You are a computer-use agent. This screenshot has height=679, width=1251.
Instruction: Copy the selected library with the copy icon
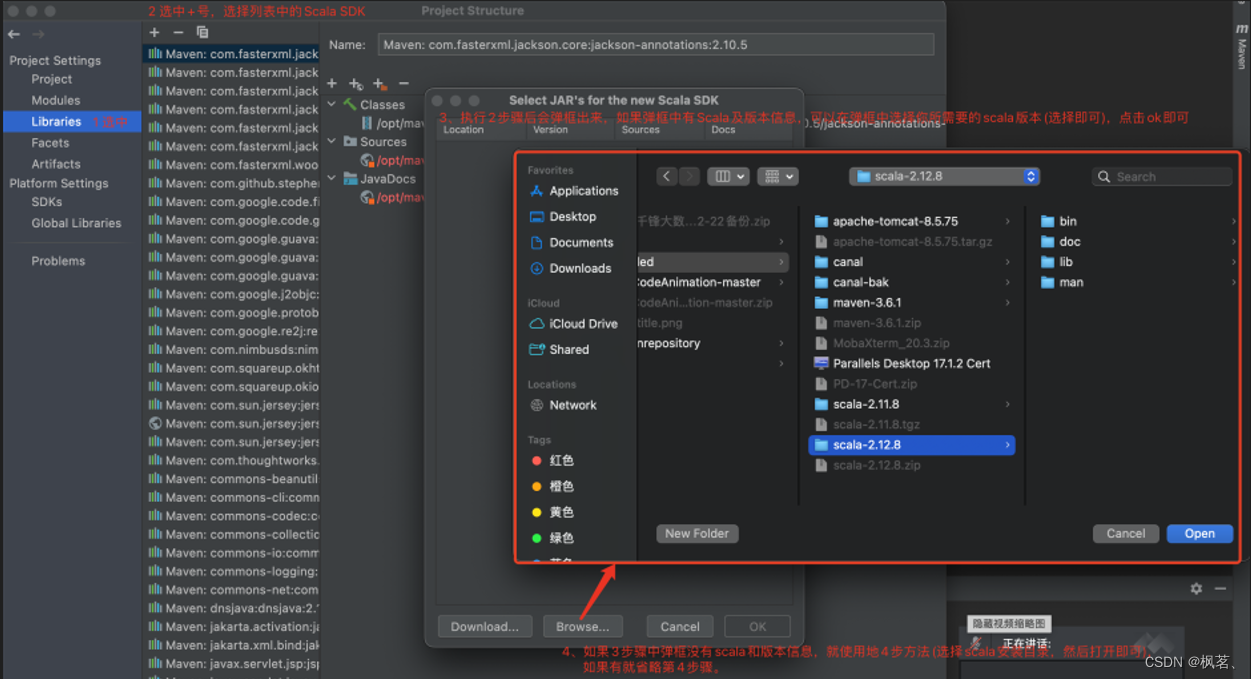point(202,32)
